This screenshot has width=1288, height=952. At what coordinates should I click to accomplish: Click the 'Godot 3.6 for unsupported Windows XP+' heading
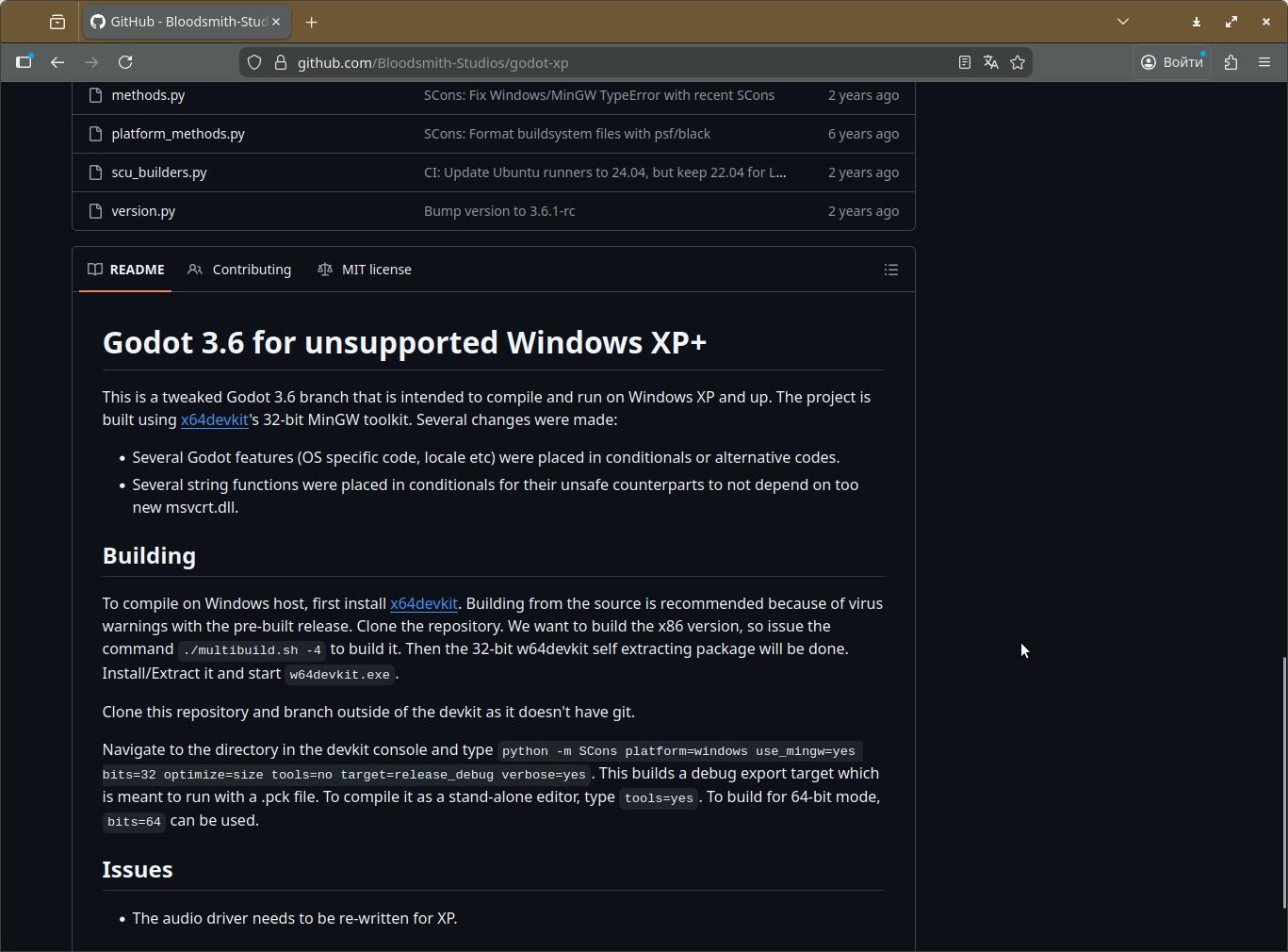click(x=404, y=342)
